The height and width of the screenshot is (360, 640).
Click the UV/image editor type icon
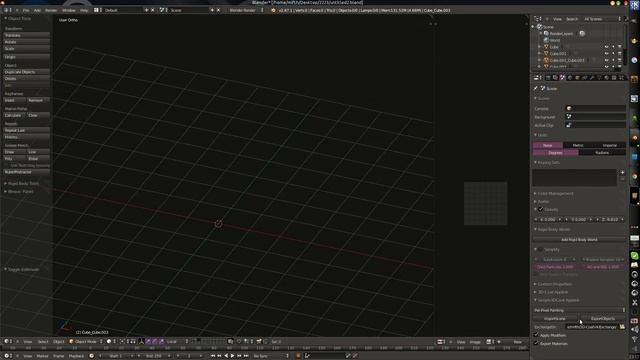click(441, 342)
